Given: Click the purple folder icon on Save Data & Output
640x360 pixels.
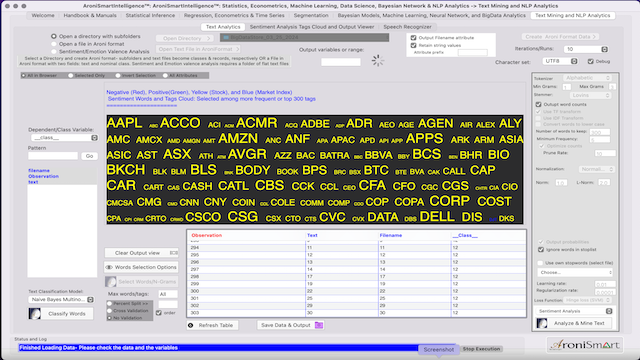Looking at the screenshot, I should point(319,325).
